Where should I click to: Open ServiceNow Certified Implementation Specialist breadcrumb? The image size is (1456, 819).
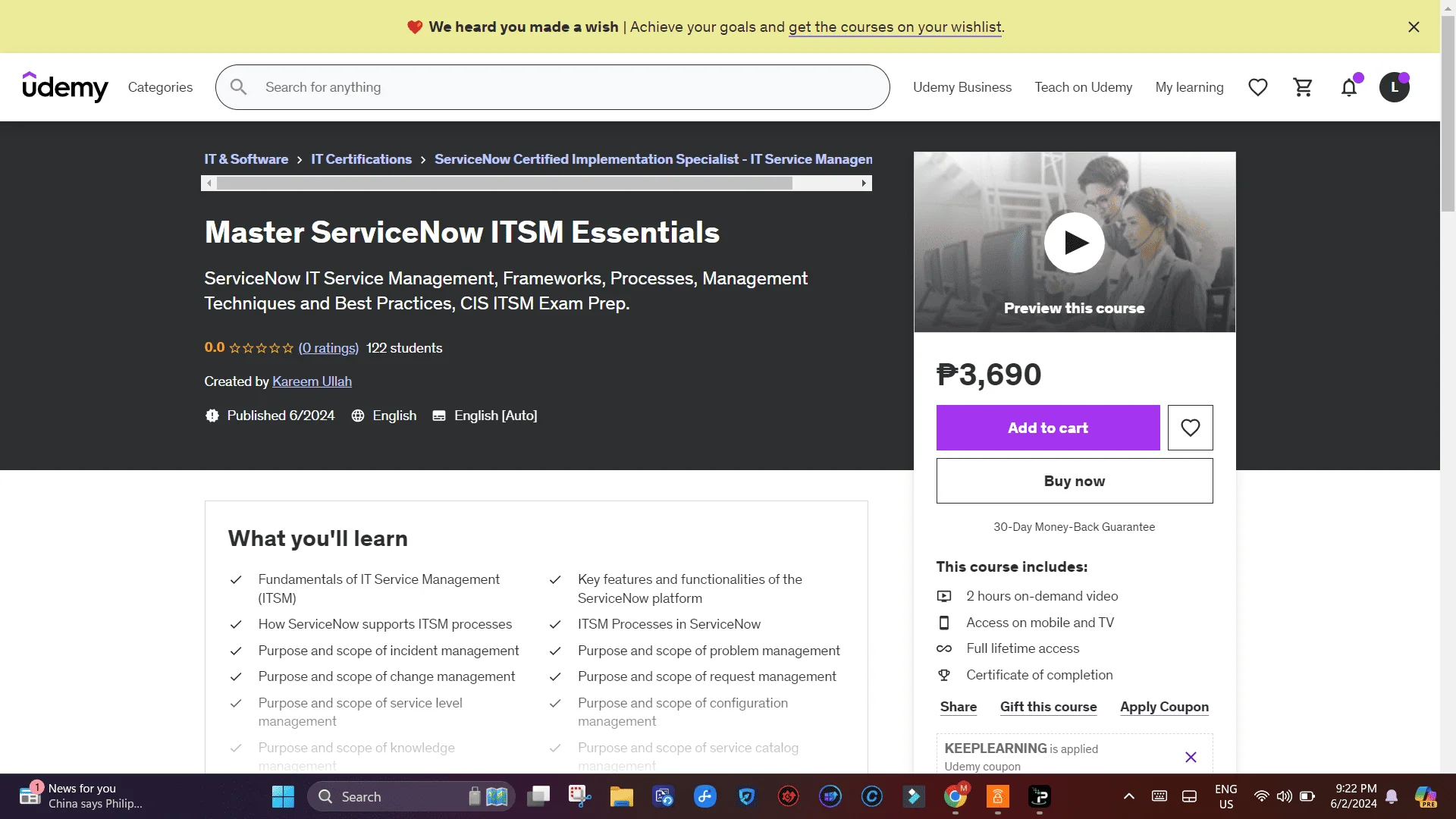pos(653,159)
